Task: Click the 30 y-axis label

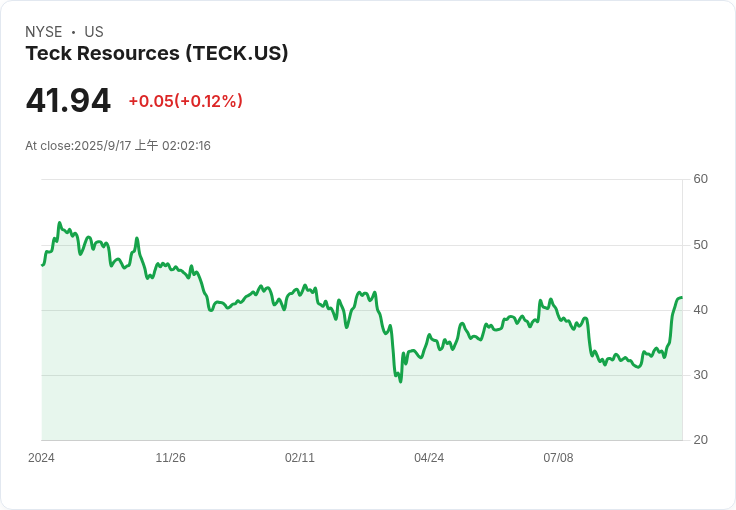Action: pos(700,375)
